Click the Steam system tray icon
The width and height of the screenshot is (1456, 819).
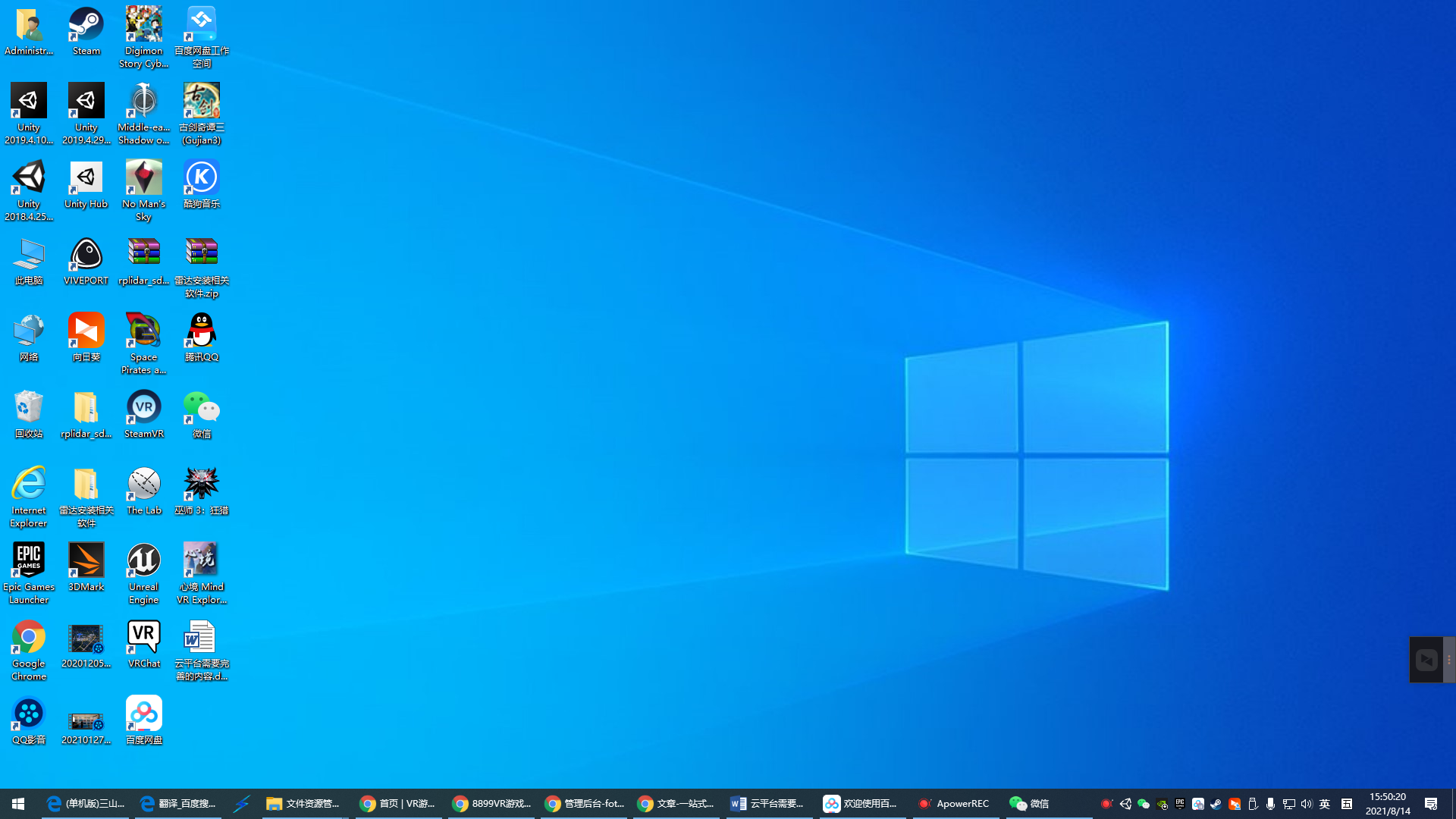coord(1216,804)
